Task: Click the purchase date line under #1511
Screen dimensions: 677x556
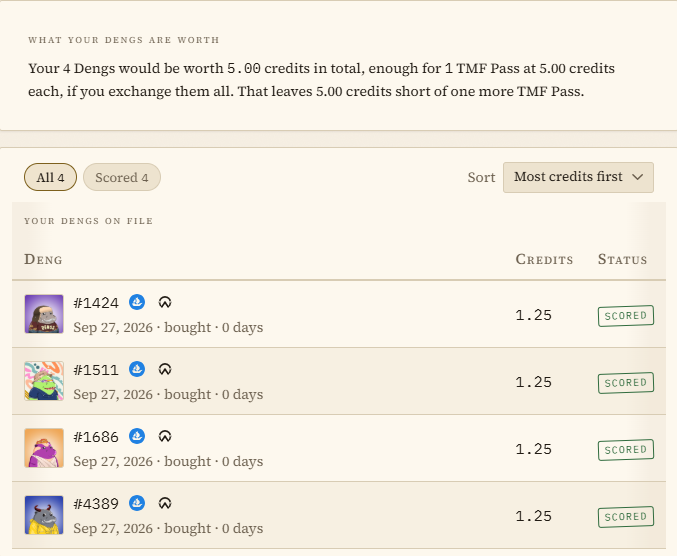Action: [x=168, y=394]
